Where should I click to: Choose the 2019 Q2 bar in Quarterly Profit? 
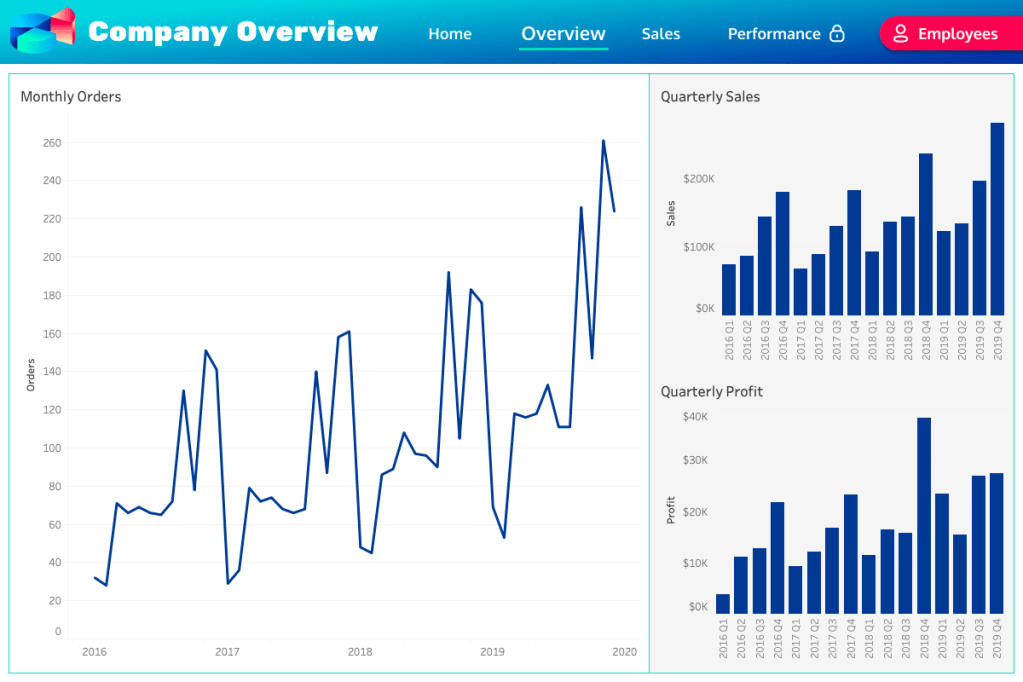960,574
